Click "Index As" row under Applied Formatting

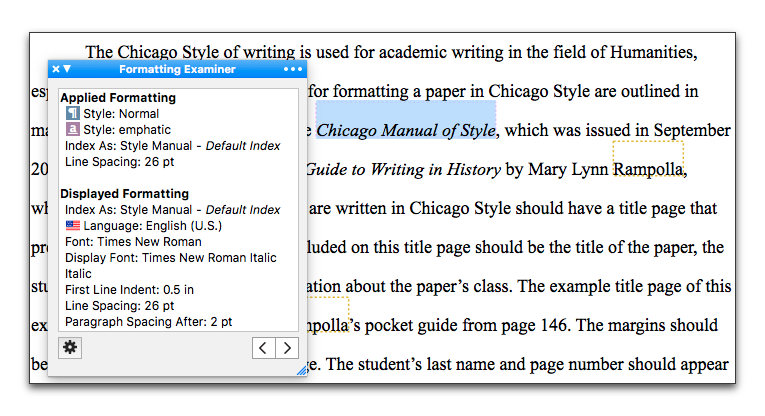click(173, 146)
